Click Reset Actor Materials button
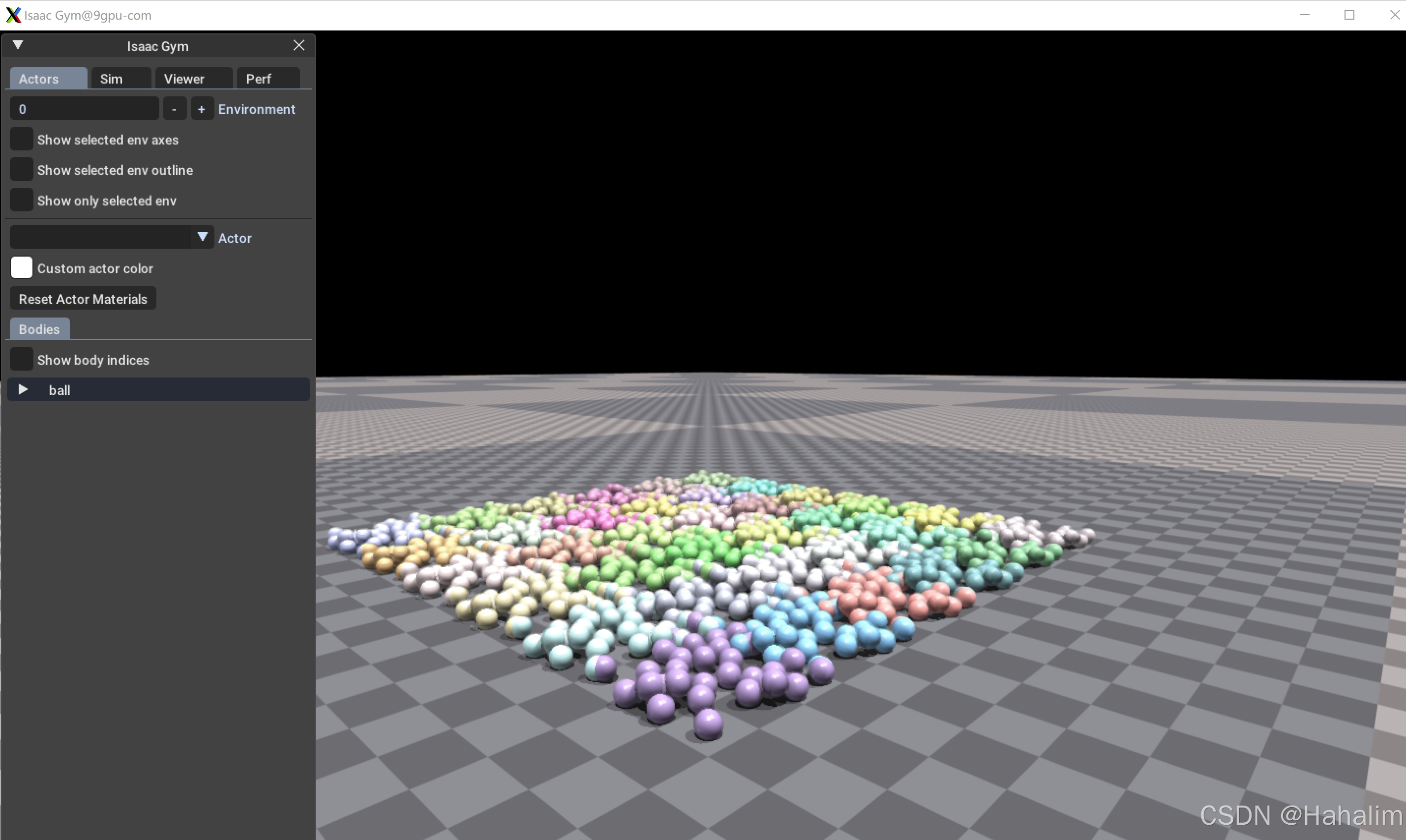 click(83, 299)
